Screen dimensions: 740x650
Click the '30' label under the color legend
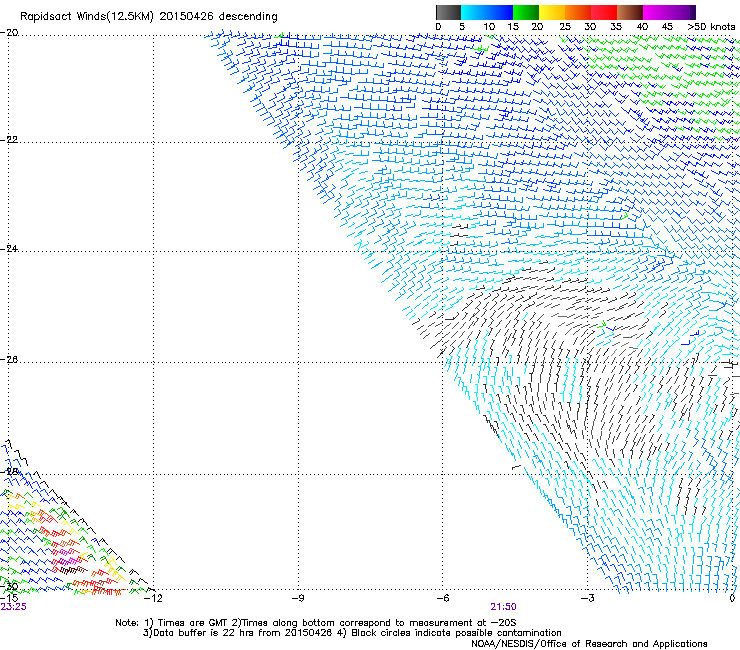pos(590,27)
